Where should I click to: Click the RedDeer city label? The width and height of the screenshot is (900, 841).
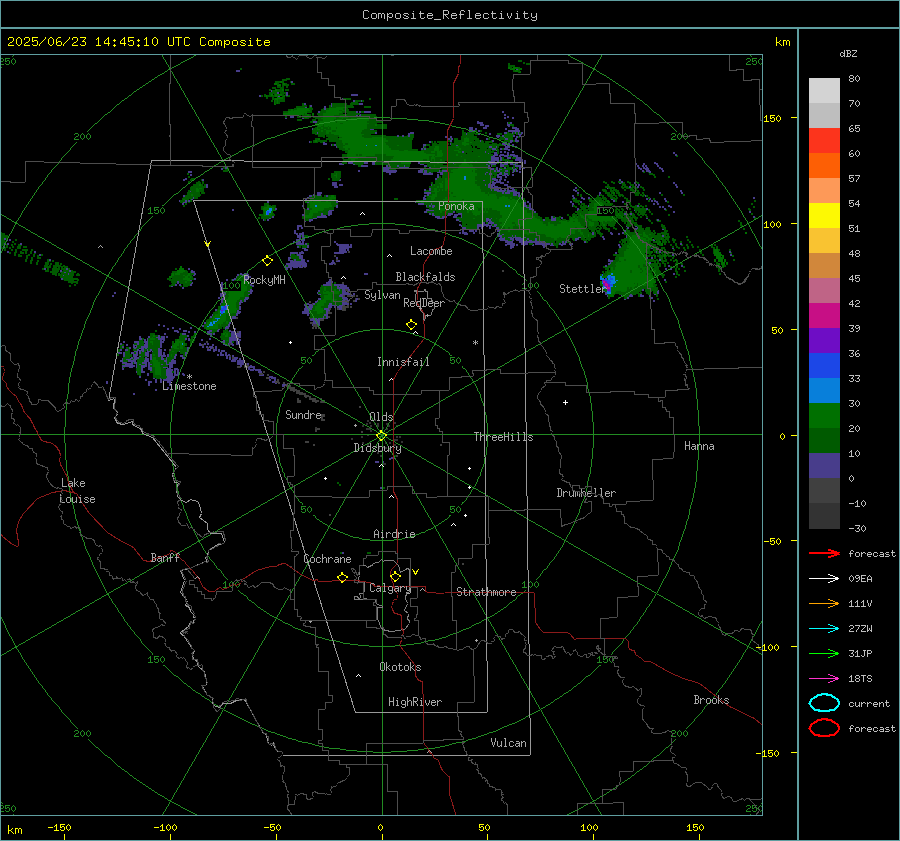click(x=424, y=303)
